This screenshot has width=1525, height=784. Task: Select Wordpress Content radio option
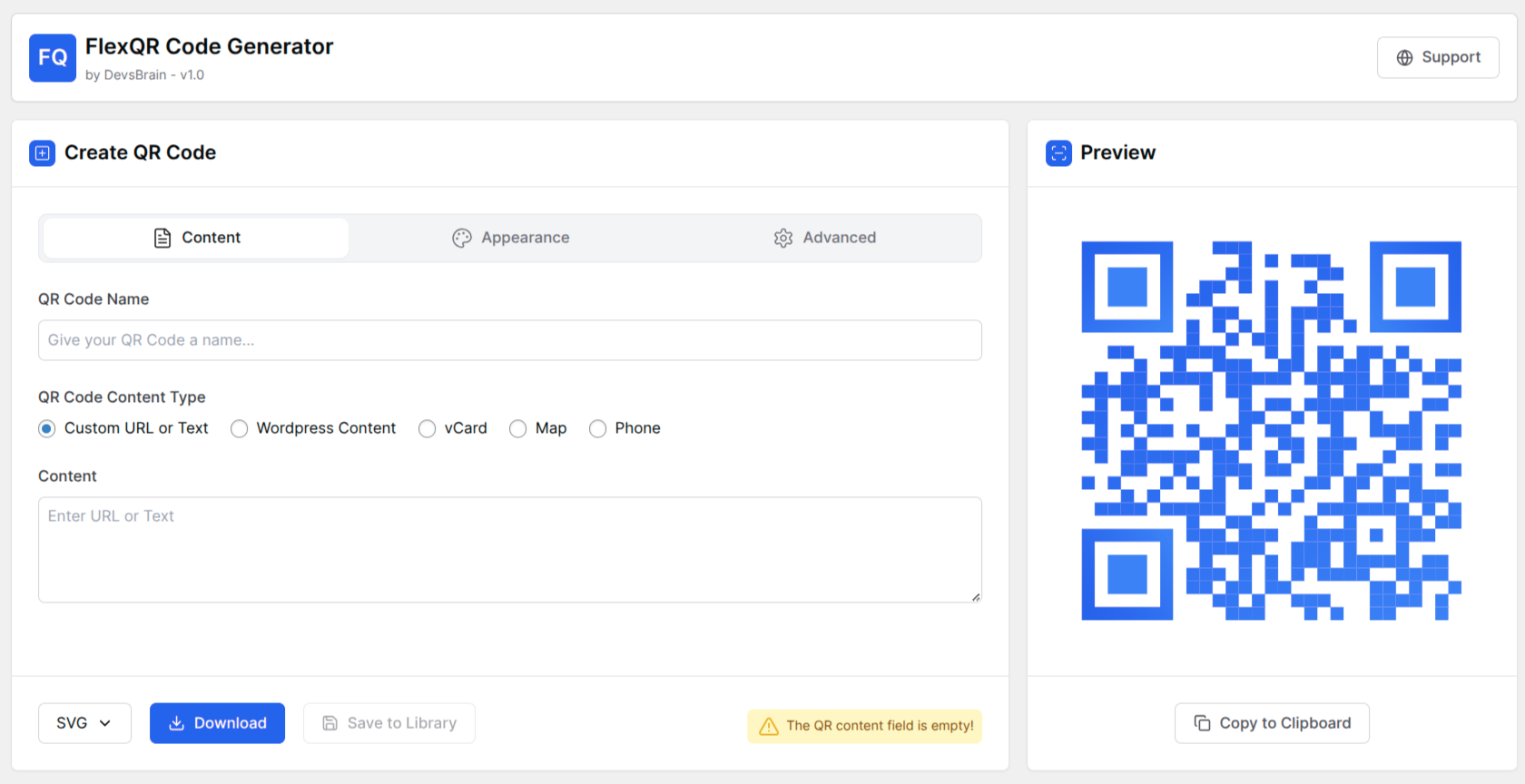(240, 428)
